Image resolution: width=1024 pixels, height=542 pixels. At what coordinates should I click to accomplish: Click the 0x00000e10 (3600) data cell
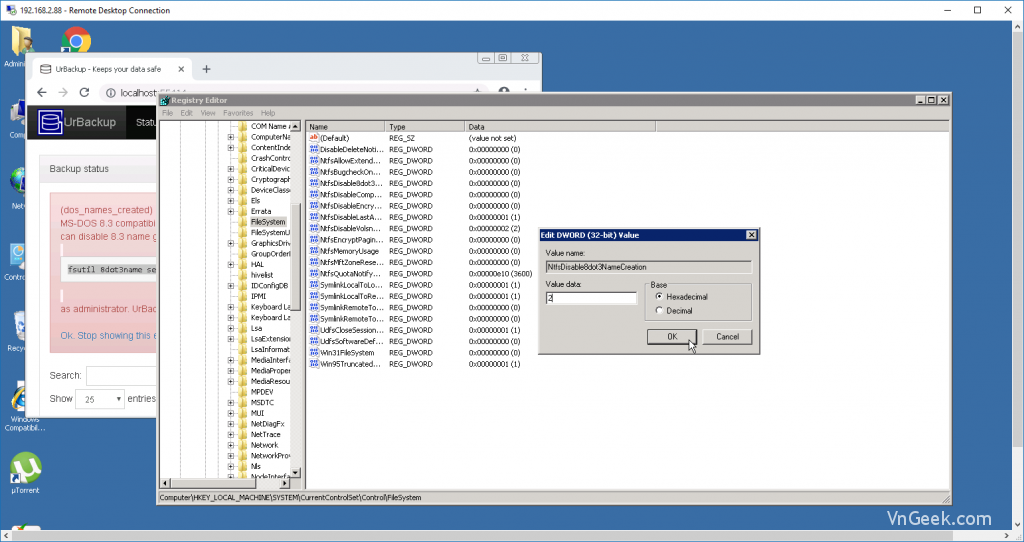tap(500, 274)
